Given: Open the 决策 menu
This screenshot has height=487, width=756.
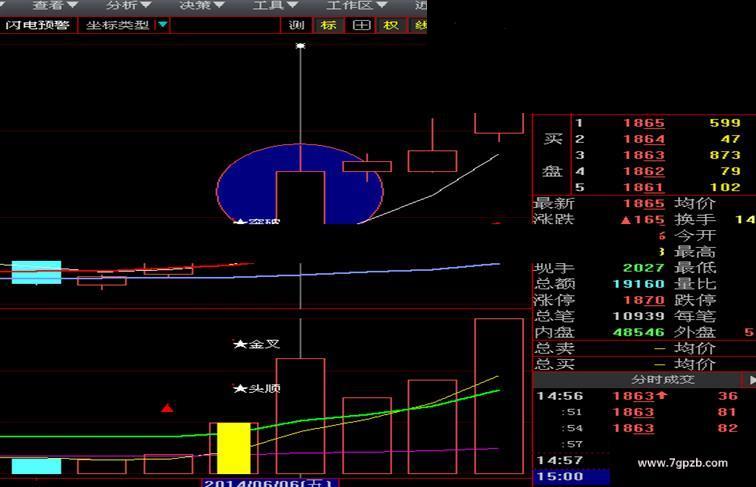Looking at the screenshot, I should pos(202,5).
